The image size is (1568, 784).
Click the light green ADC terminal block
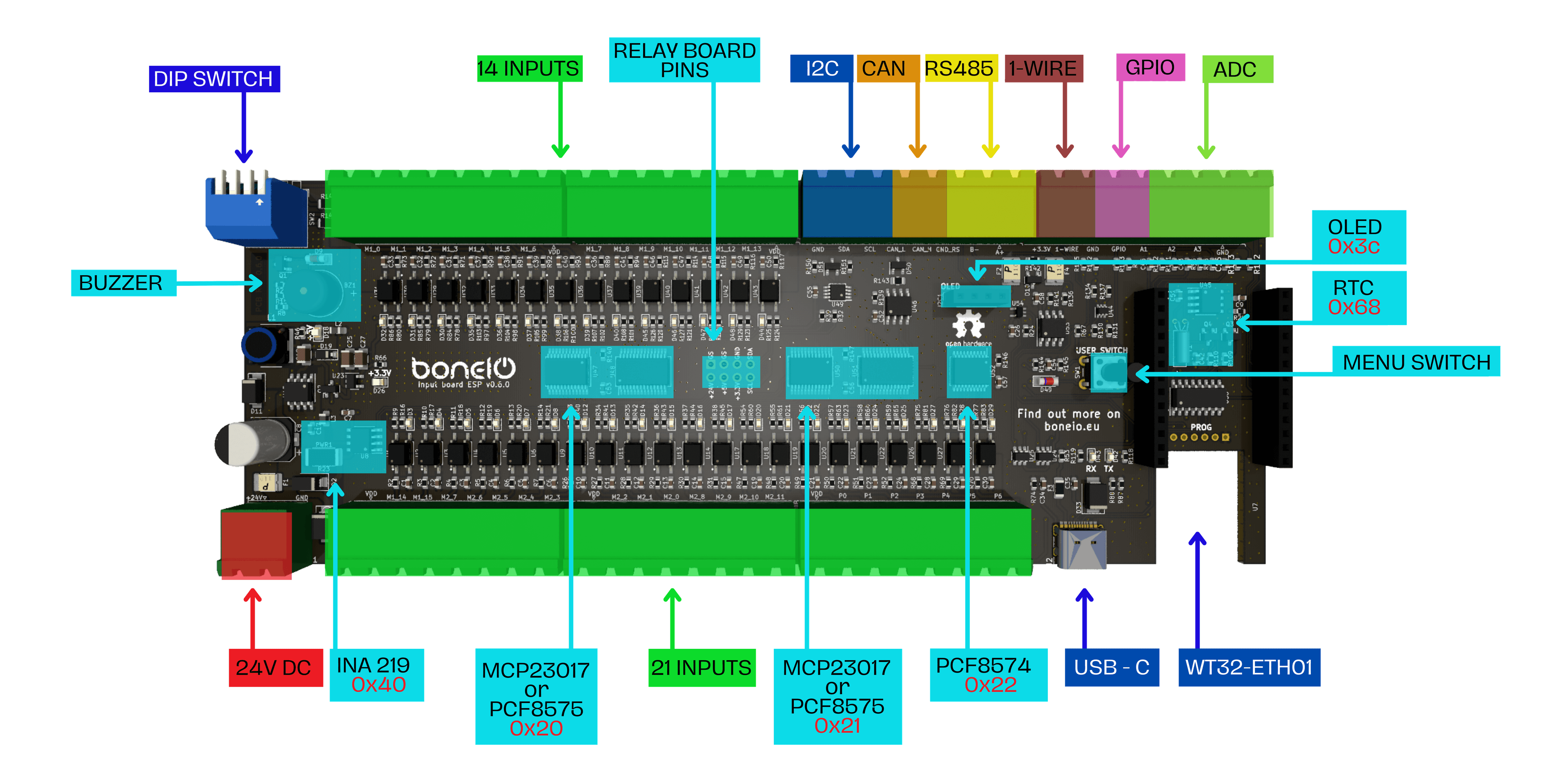click(1211, 204)
